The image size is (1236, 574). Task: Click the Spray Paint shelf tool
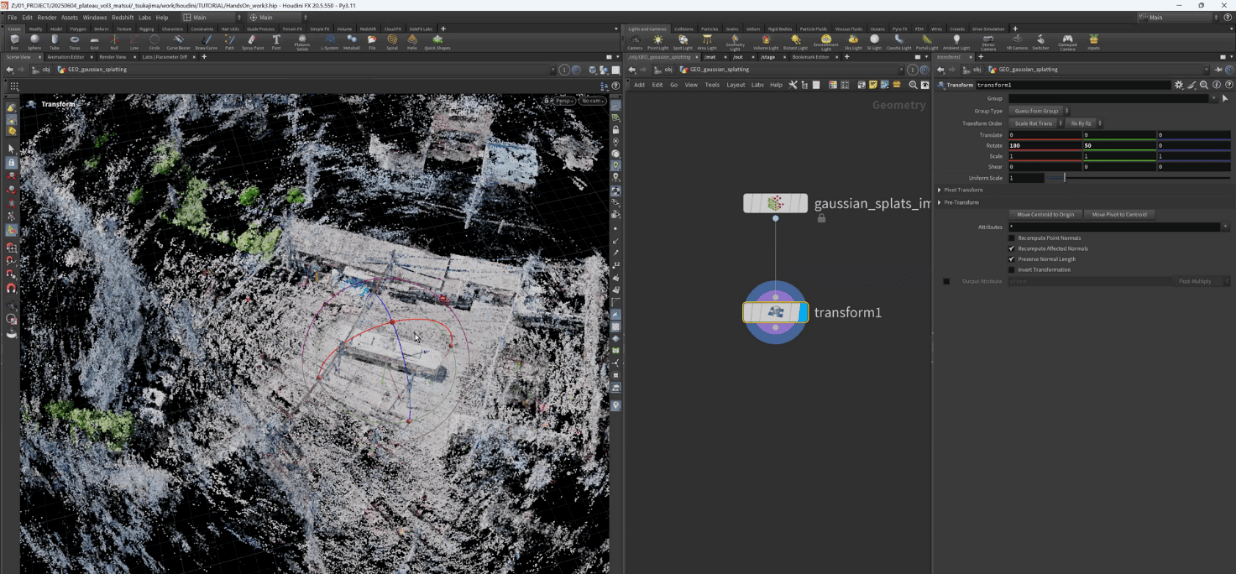coord(252,41)
